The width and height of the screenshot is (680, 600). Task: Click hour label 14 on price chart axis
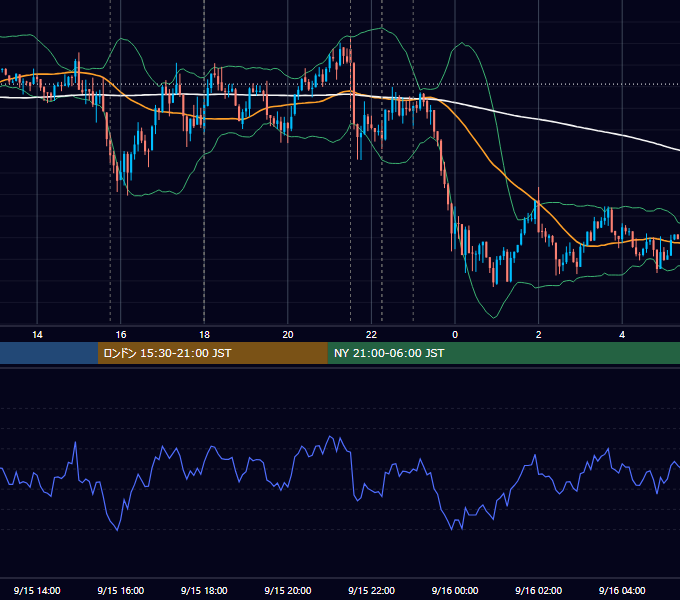(37, 334)
